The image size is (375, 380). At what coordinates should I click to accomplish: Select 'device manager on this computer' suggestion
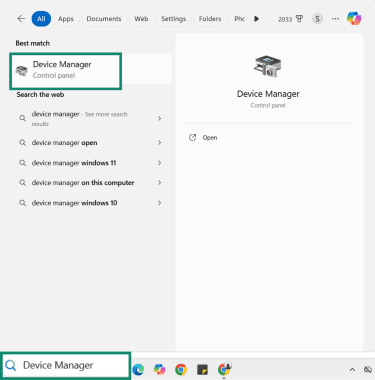tap(90, 183)
